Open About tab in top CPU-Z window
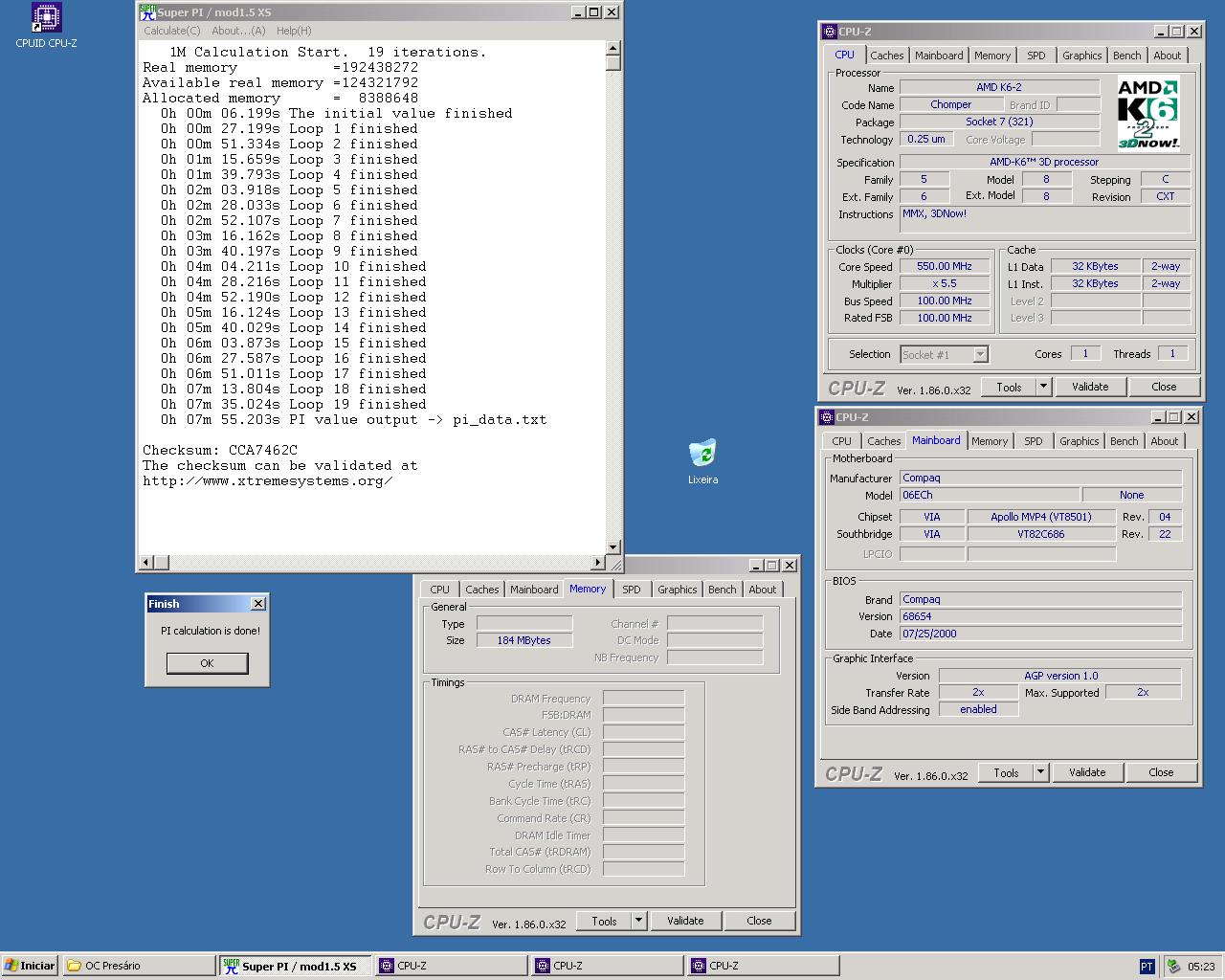1225x980 pixels. (1167, 56)
